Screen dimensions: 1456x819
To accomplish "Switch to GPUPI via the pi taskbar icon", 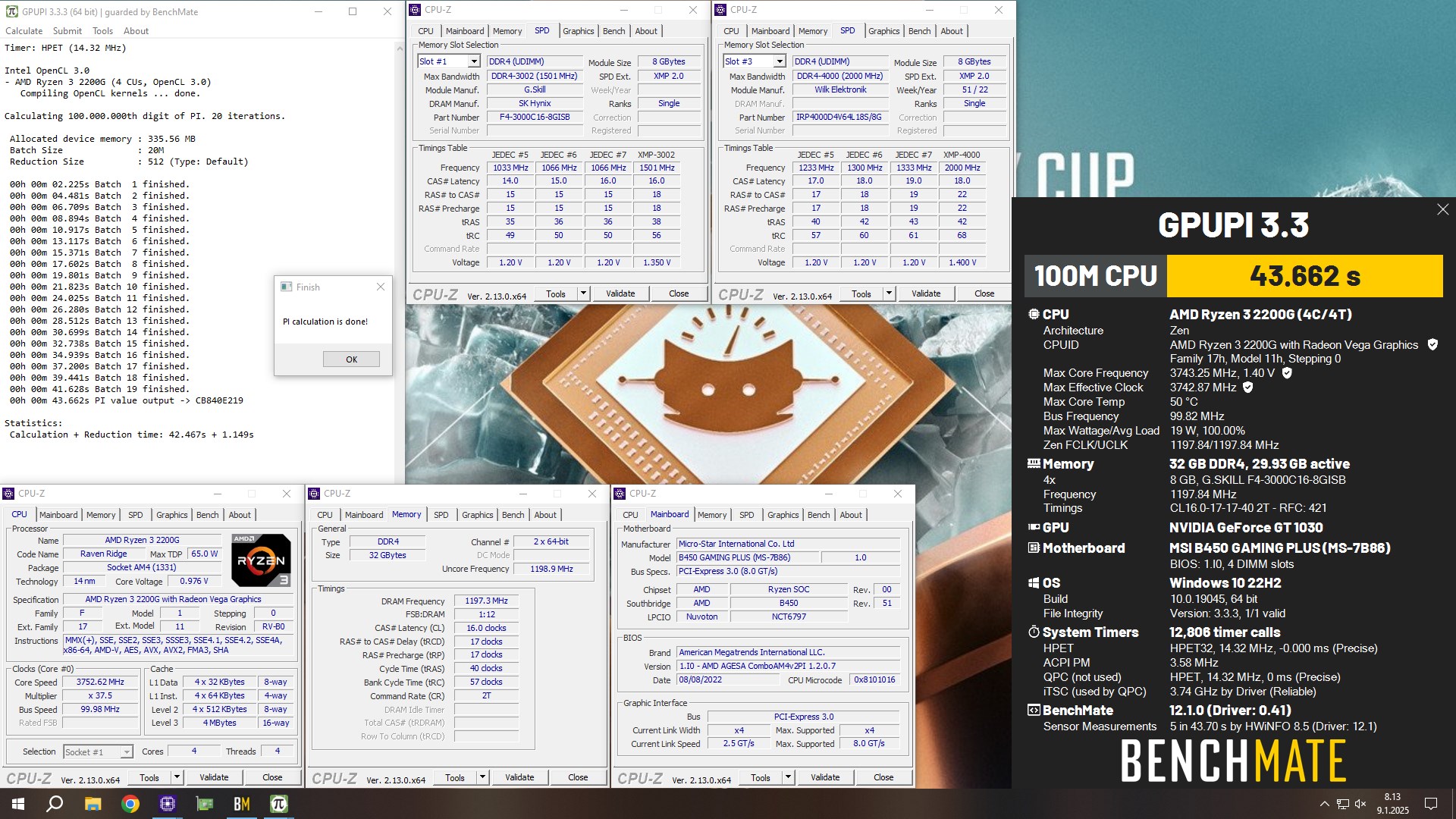I will (x=279, y=804).
